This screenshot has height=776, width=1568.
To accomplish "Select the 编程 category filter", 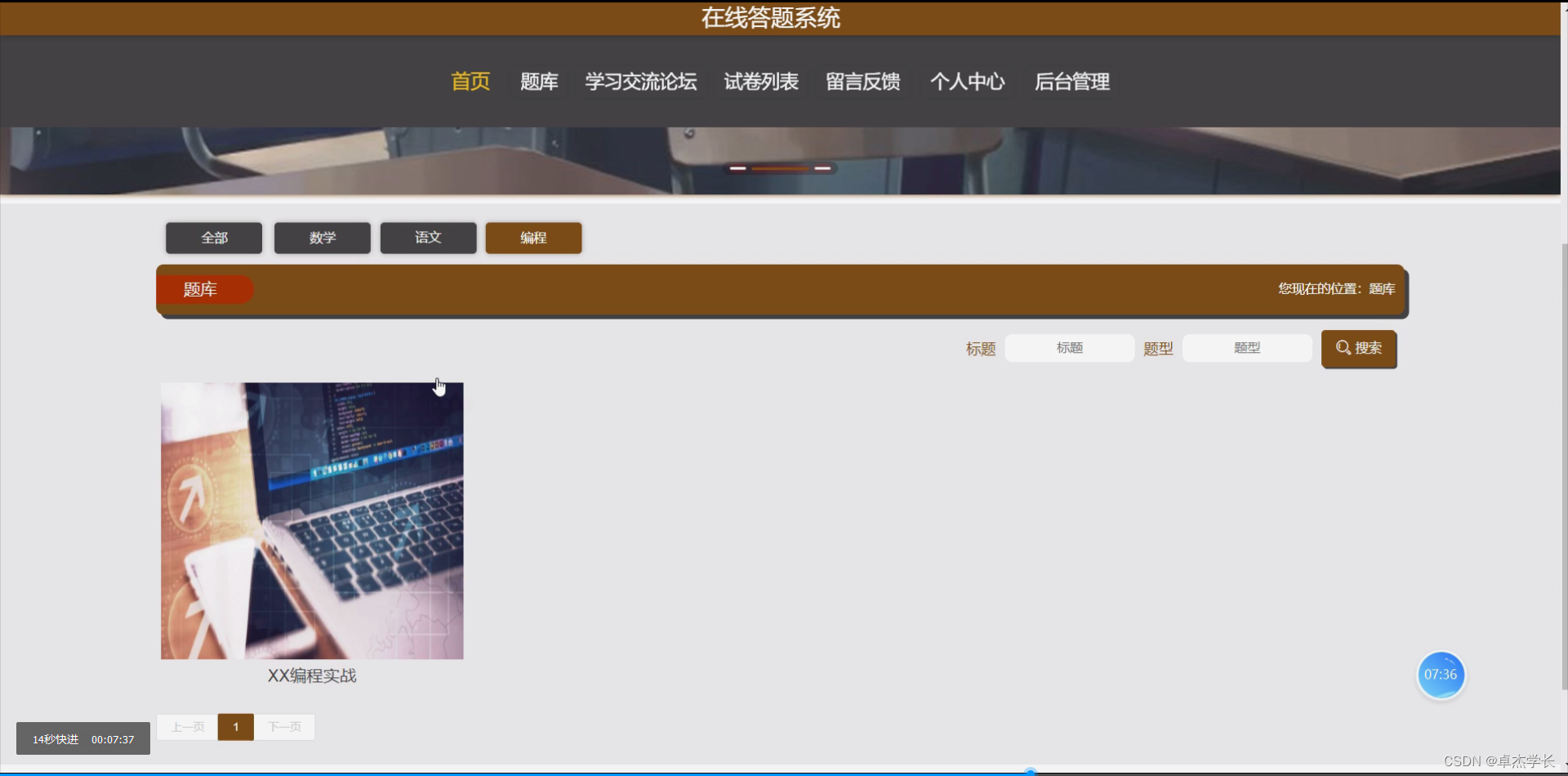I will [533, 238].
